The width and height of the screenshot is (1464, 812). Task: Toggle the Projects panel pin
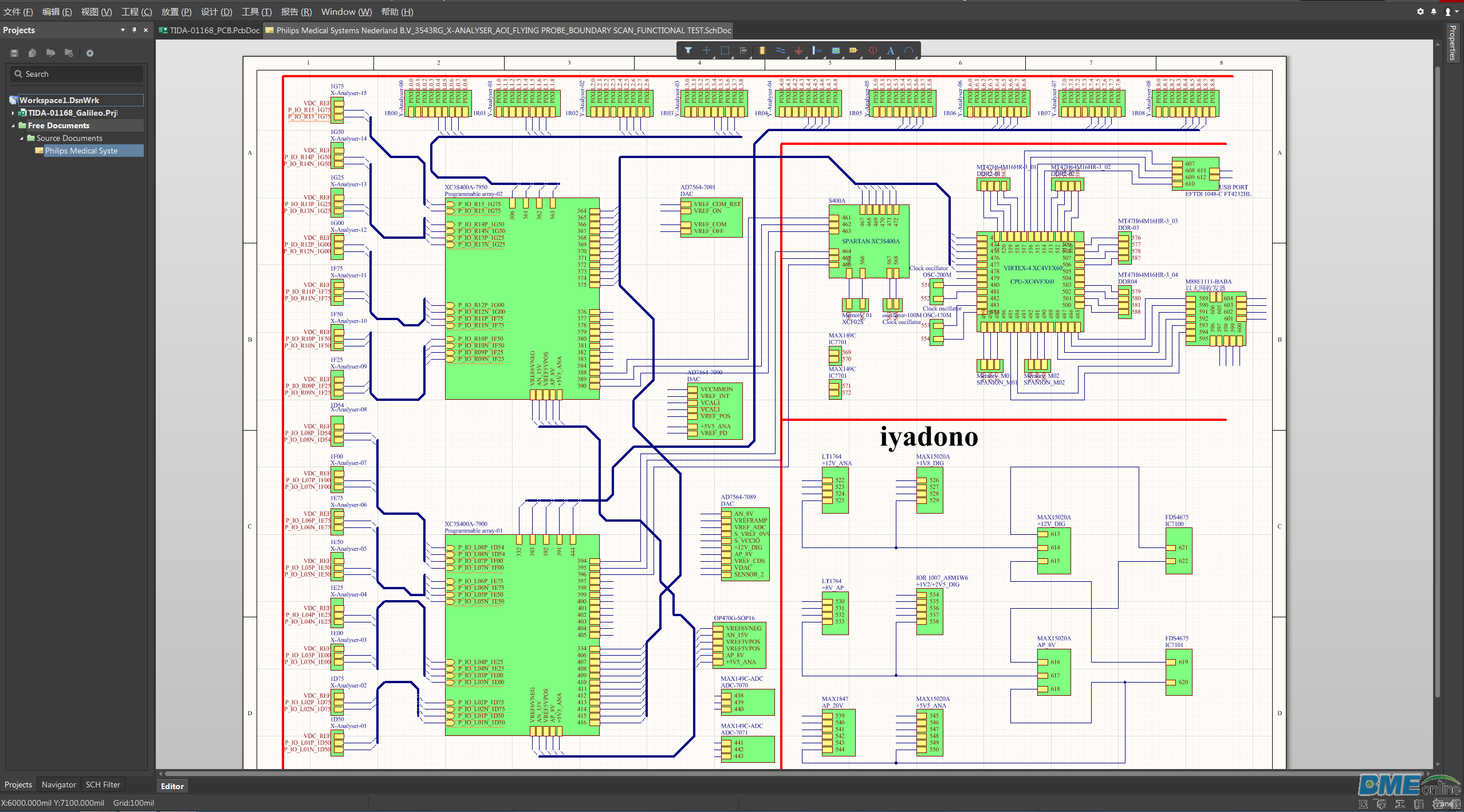[134, 30]
